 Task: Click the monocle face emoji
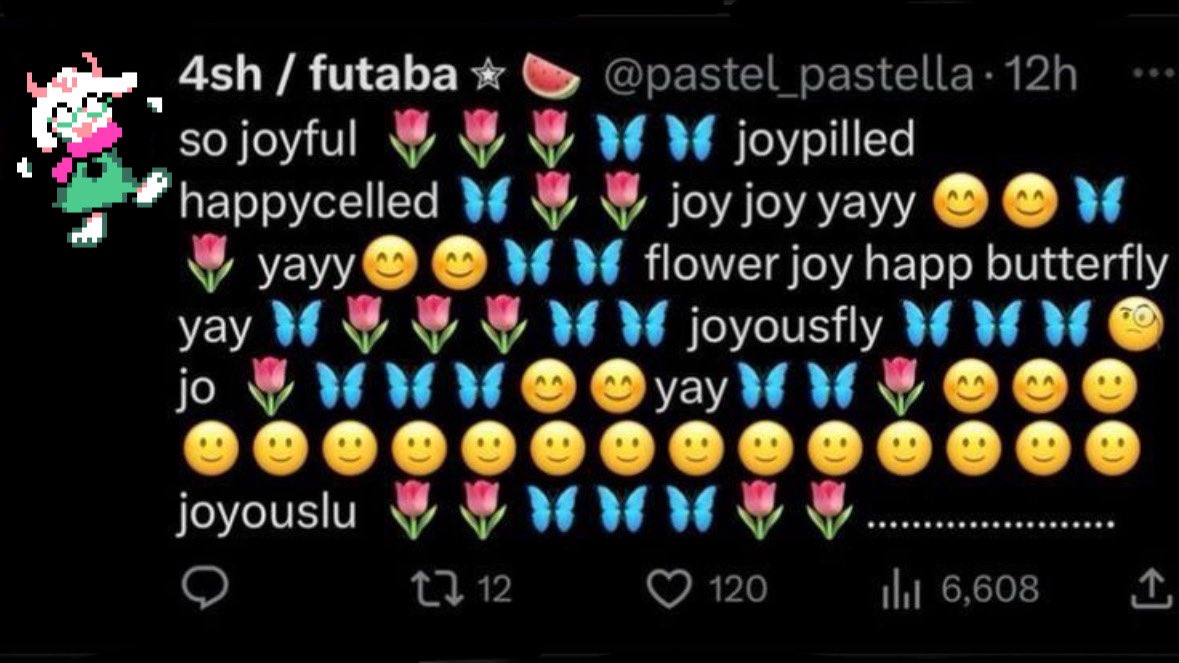tap(1135, 325)
